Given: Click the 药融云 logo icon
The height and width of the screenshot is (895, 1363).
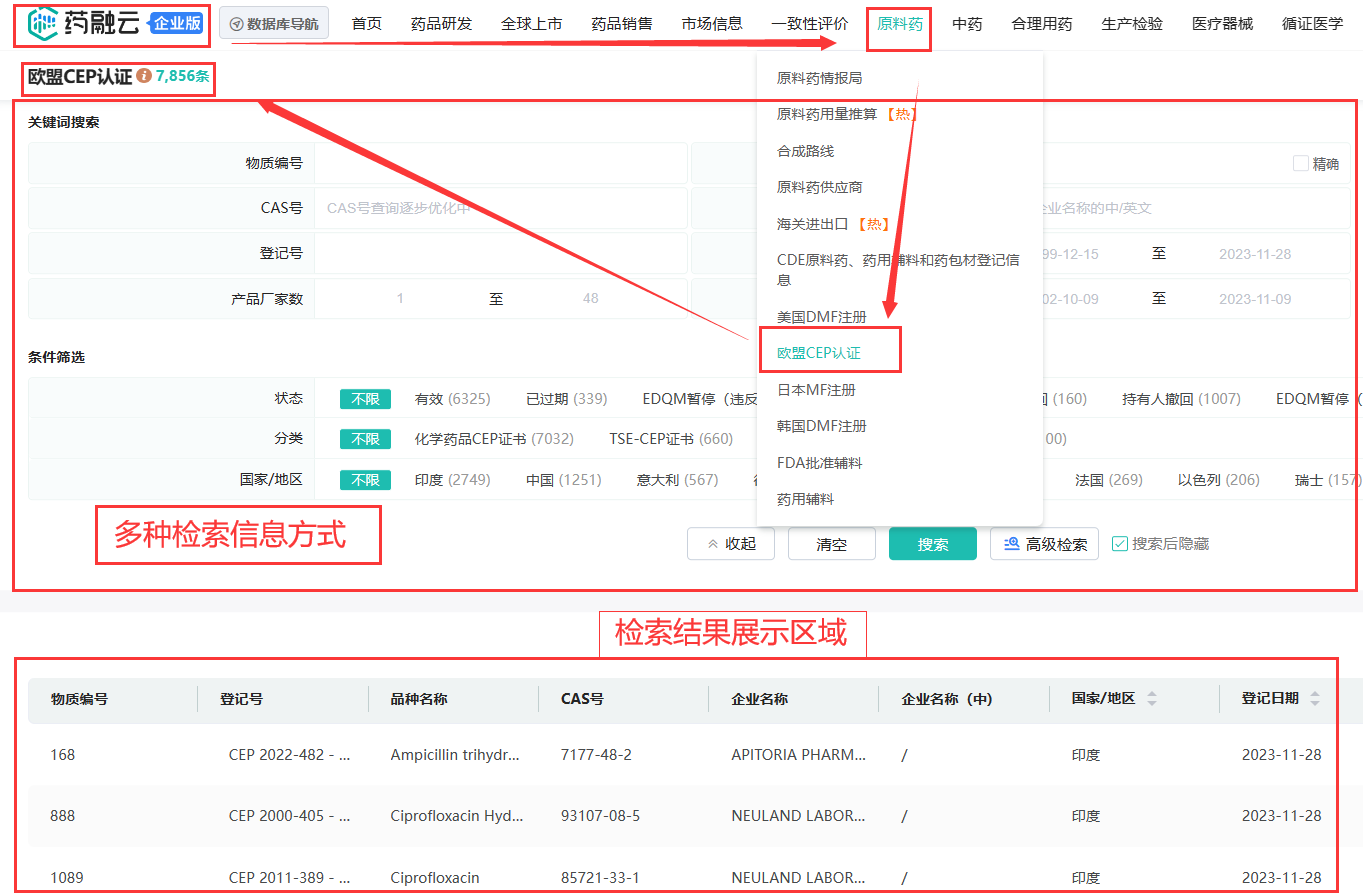Looking at the screenshot, I should (x=42, y=25).
